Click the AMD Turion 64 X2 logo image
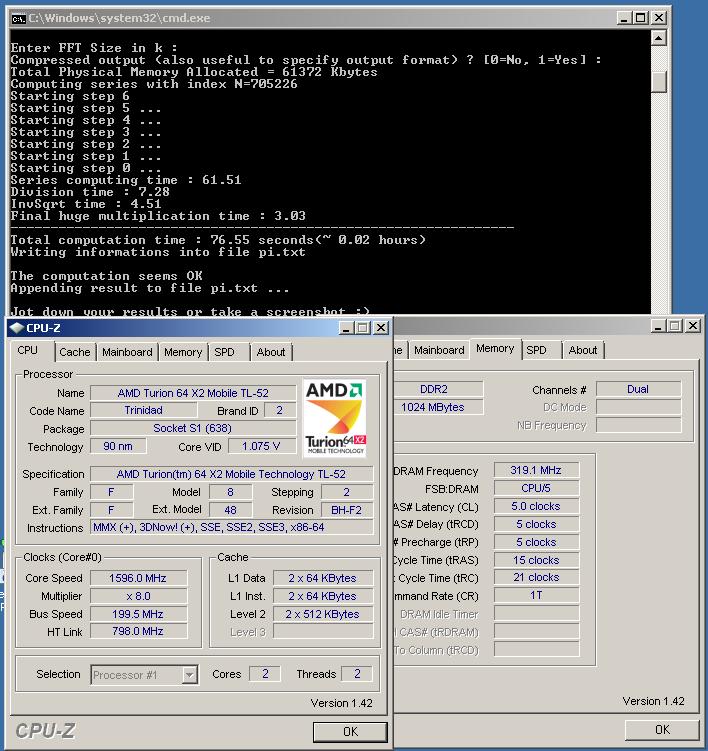Image resolution: width=708 pixels, height=751 pixels. click(x=335, y=418)
